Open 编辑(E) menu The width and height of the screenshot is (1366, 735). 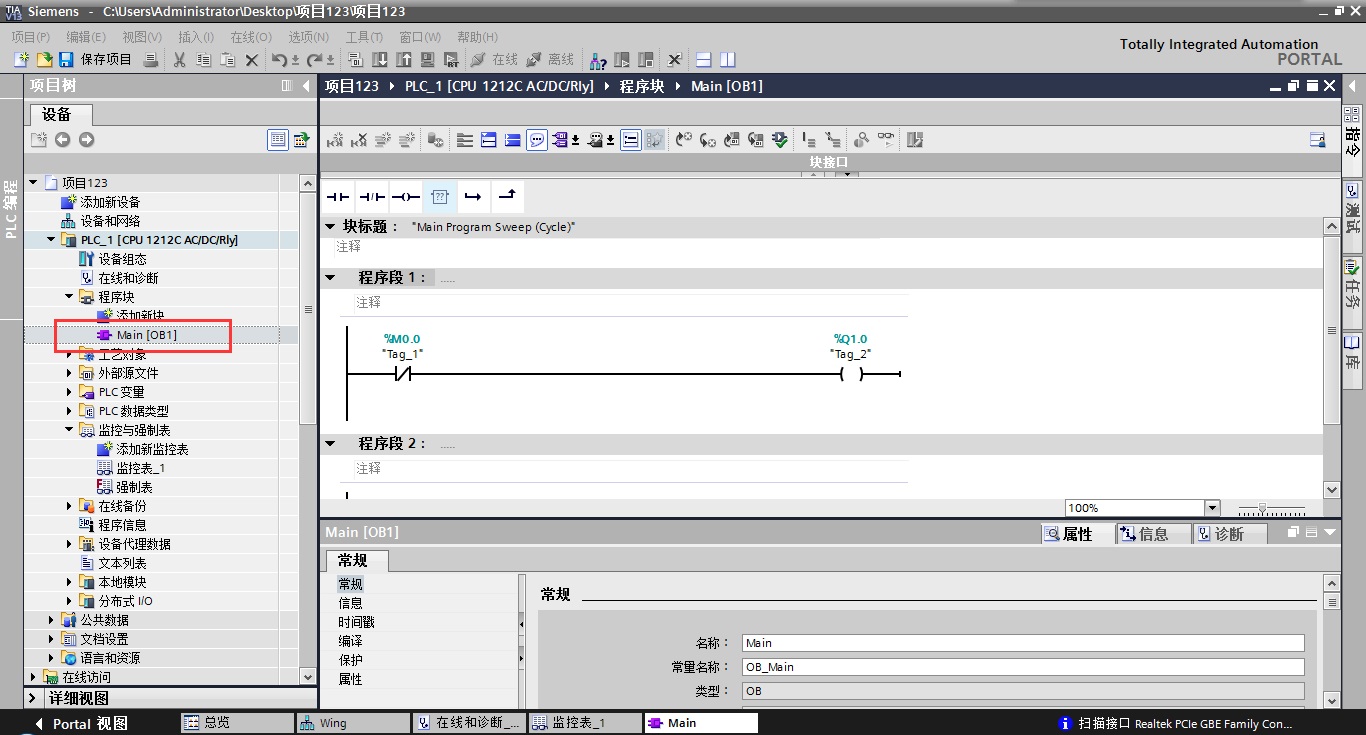86,37
